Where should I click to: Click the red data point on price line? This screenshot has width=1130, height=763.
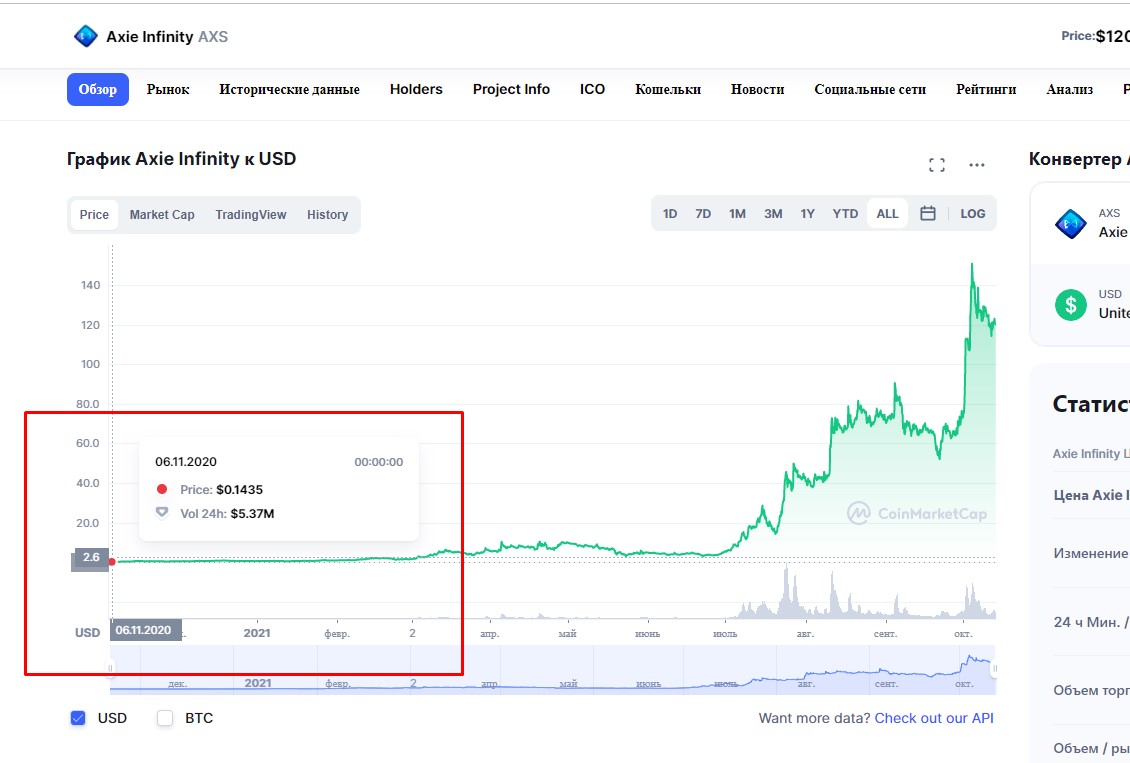pyautogui.click(x=112, y=561)
